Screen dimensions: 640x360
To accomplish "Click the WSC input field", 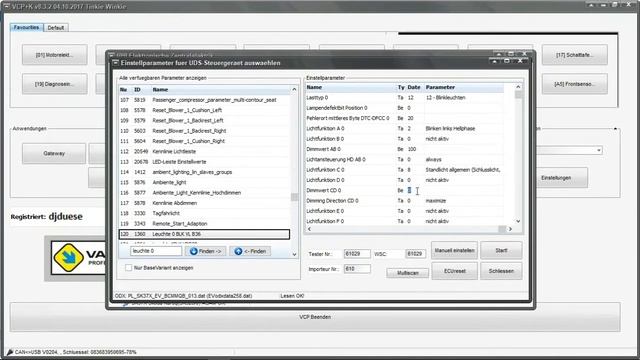I will pos(415,254).
